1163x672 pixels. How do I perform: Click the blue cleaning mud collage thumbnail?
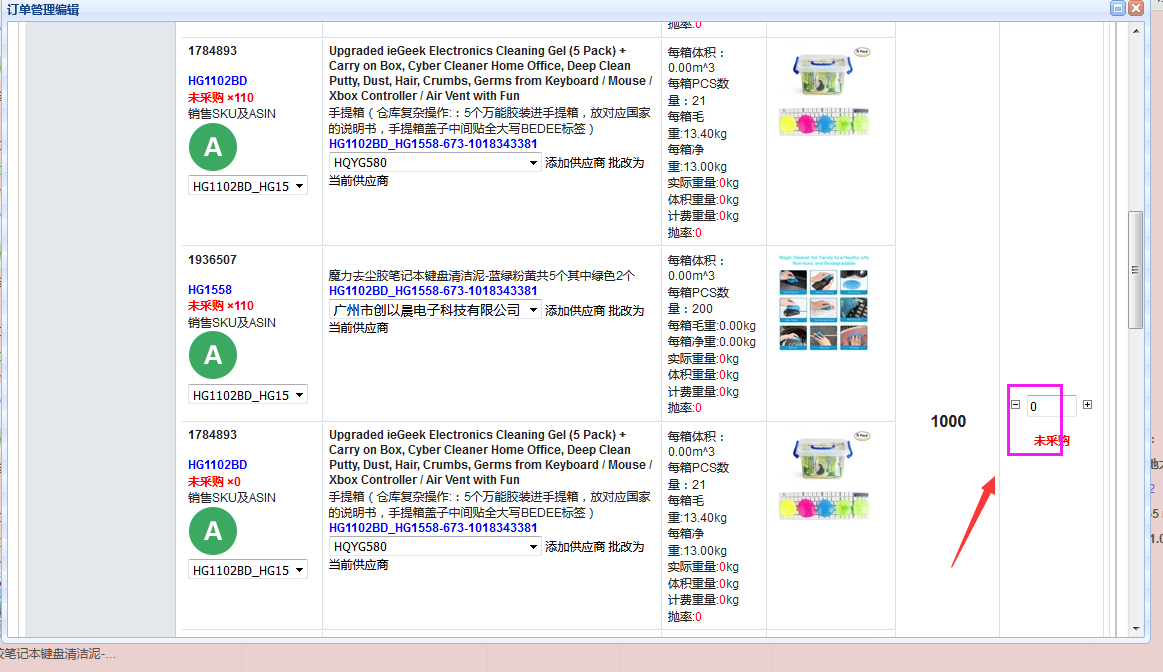[x=823, y=303]
